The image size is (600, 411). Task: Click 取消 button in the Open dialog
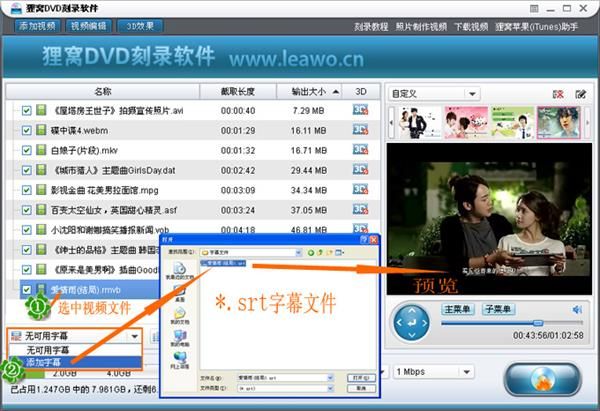[361, 388]
